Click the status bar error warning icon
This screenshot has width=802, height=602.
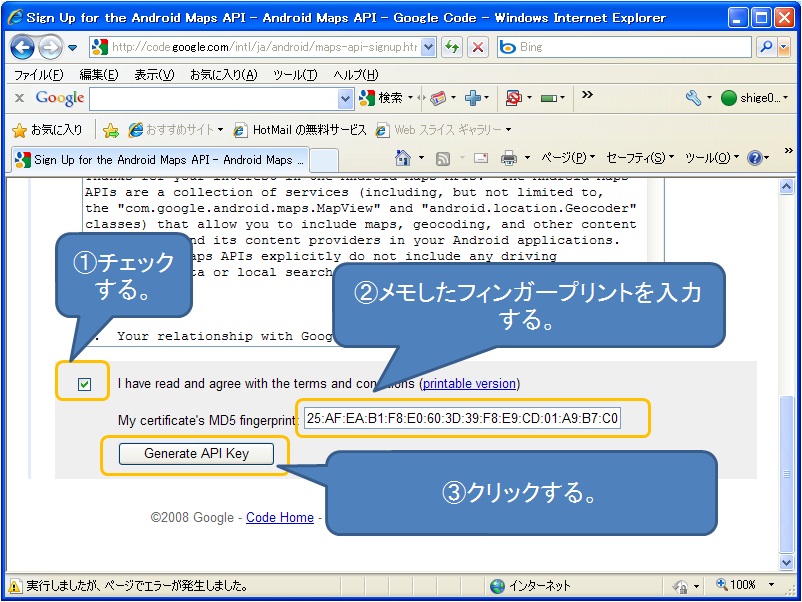click(15, 586)
